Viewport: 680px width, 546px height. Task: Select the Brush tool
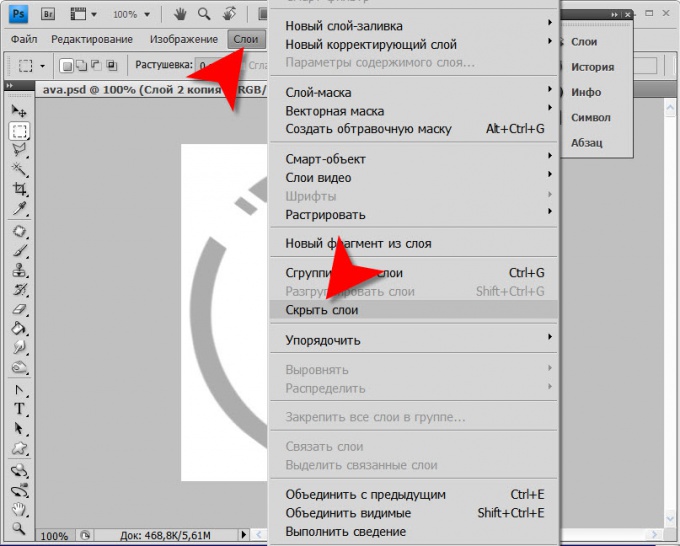[x=19, y=251]
